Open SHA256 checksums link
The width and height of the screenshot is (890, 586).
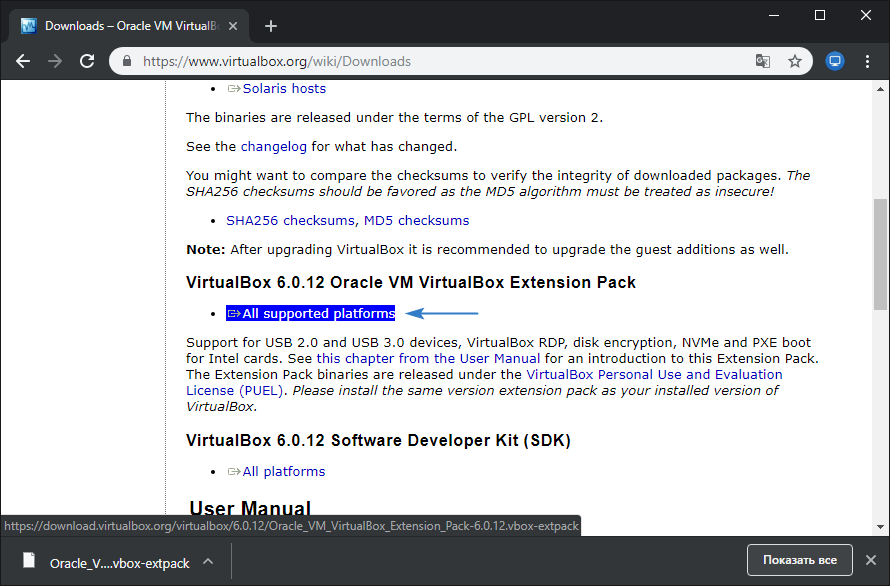290,220
